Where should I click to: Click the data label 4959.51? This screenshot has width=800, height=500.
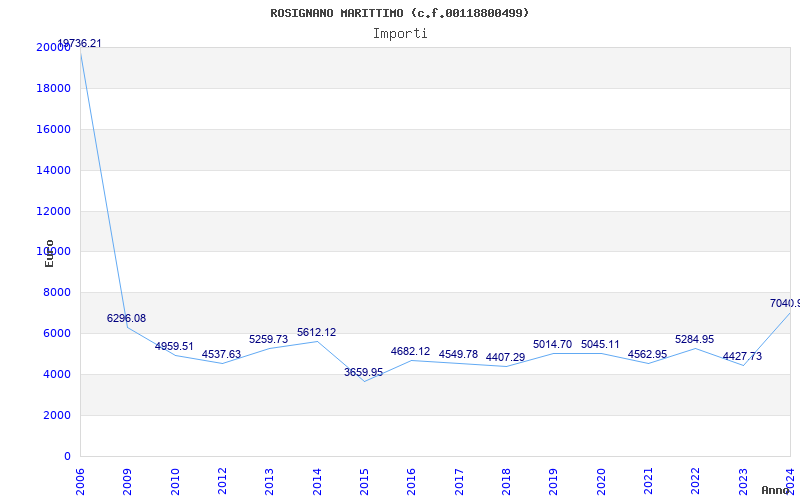pos(174,346)
